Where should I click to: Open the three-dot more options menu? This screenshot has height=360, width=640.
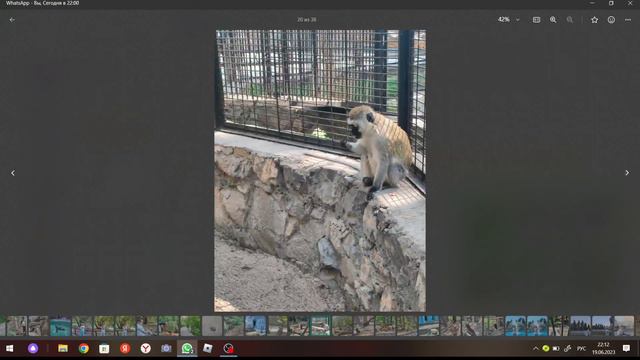[628, 20]
